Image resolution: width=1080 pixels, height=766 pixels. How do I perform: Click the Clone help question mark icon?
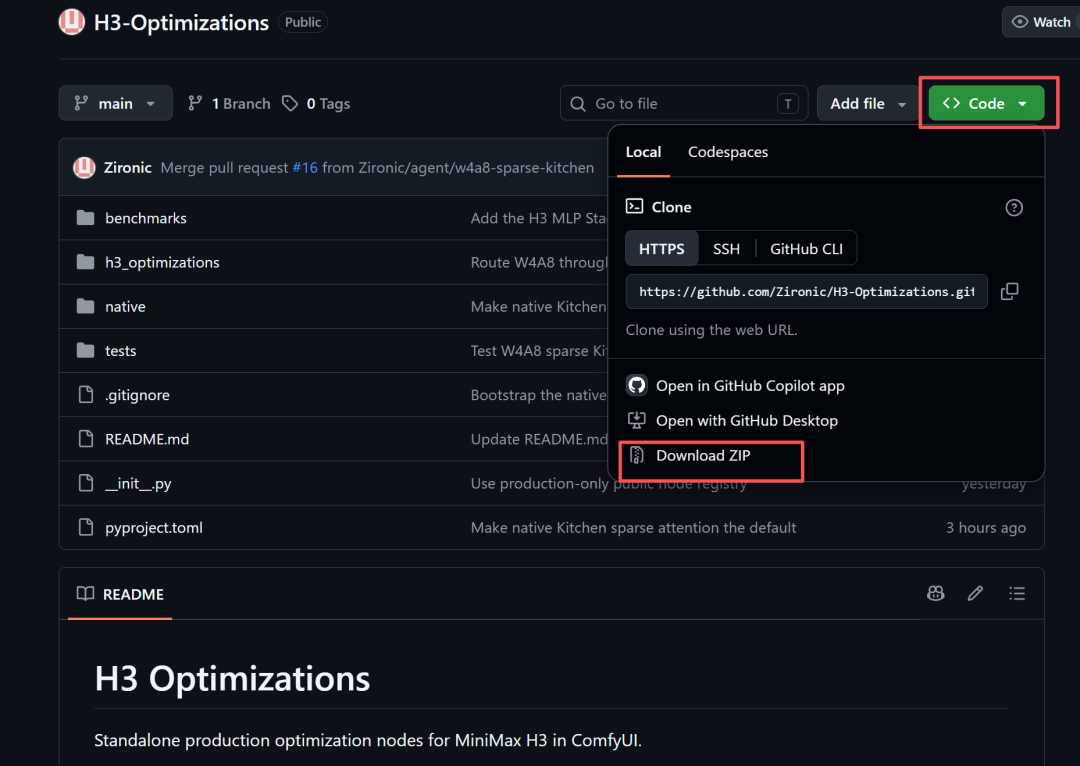tap(1013, 207)
